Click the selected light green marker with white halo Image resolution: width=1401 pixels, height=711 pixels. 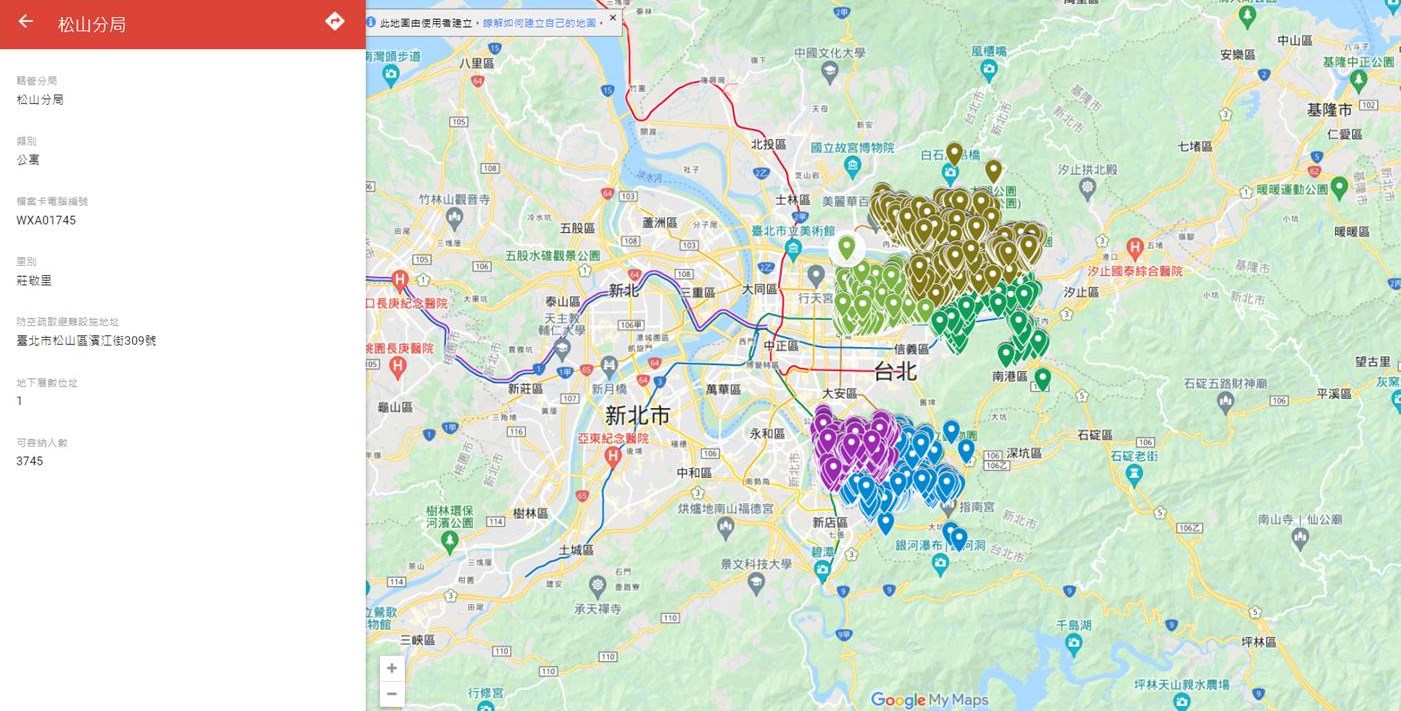pyautogui.click(x=847, y=246)
